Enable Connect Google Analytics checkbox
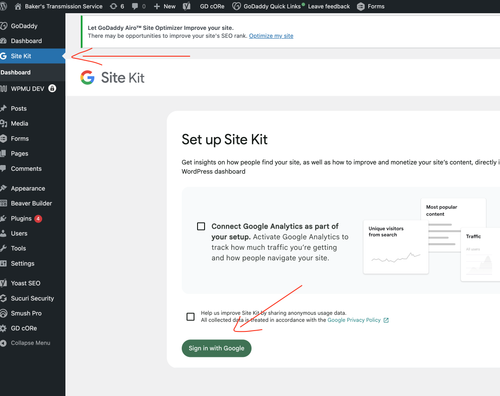500x396 pixels. (201, 226)
